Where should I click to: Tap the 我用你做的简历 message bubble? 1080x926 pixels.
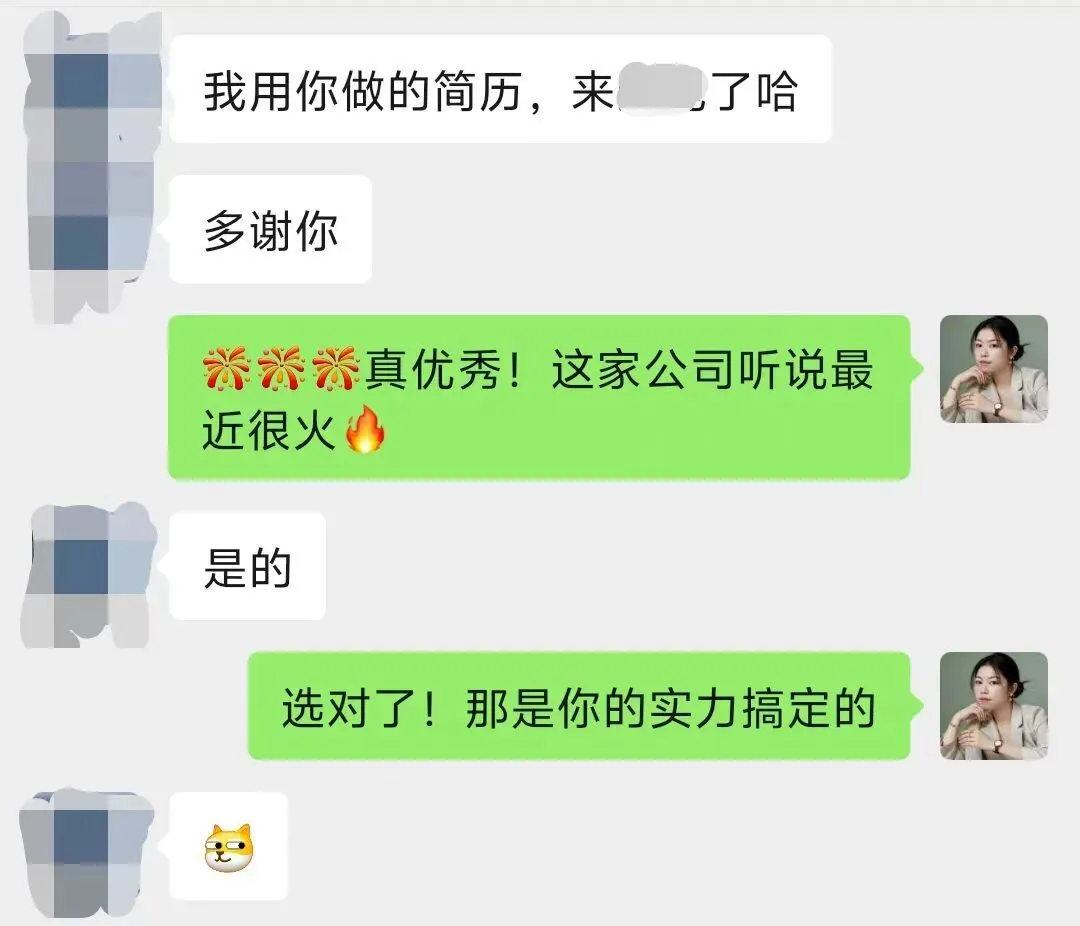(x=501, y=89)
